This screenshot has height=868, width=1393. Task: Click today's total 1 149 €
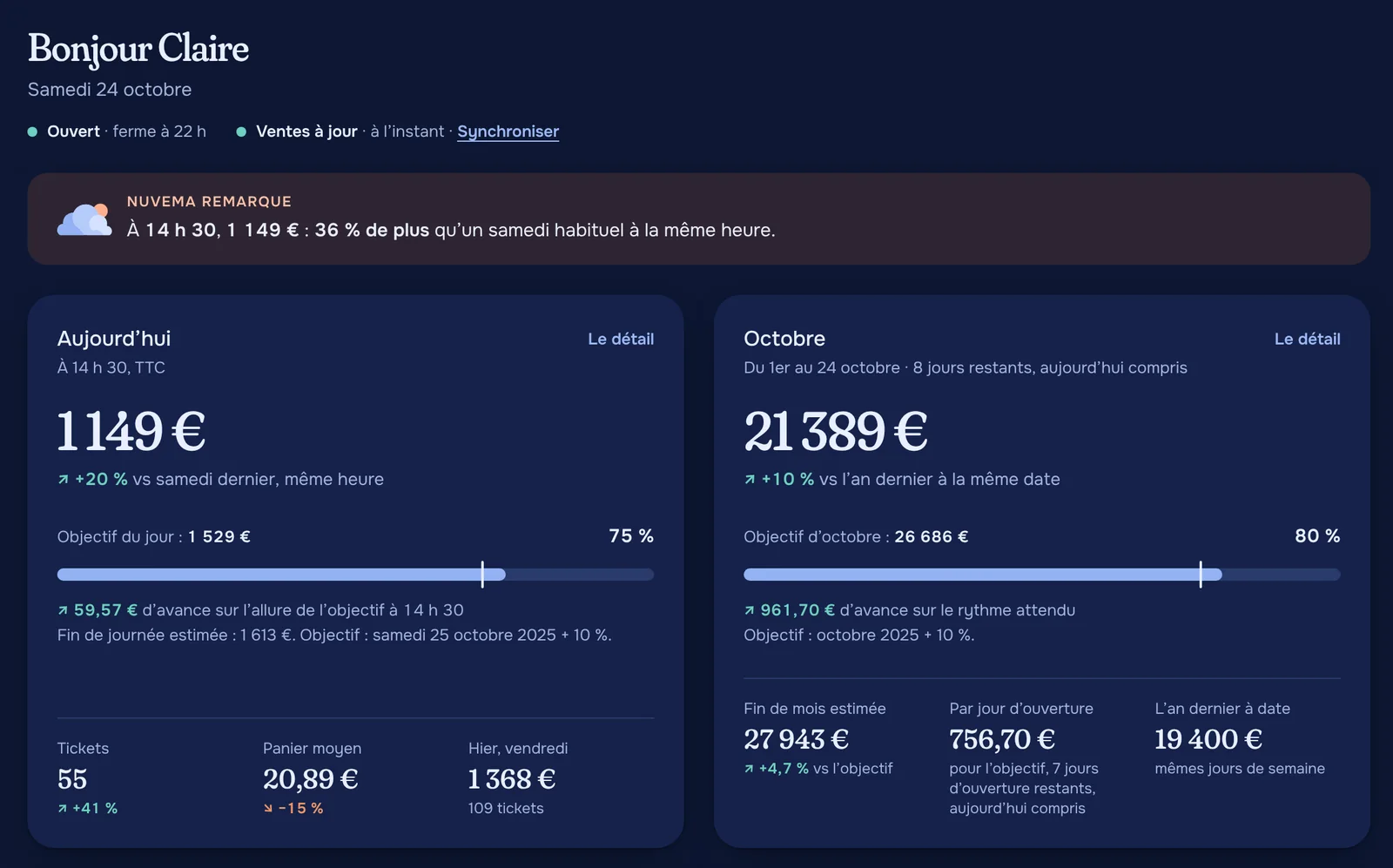[x=131, y=431]
